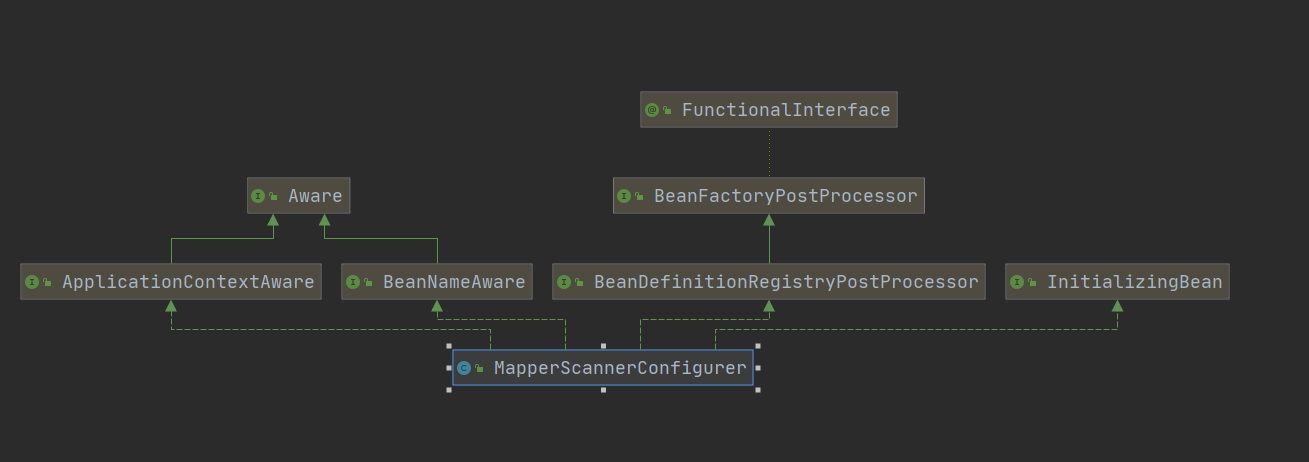Click the visibility lock icon beside BeanFactoryPostProcessor
The height and width of the screenshot is (462, 1309).
pos(640,196)
